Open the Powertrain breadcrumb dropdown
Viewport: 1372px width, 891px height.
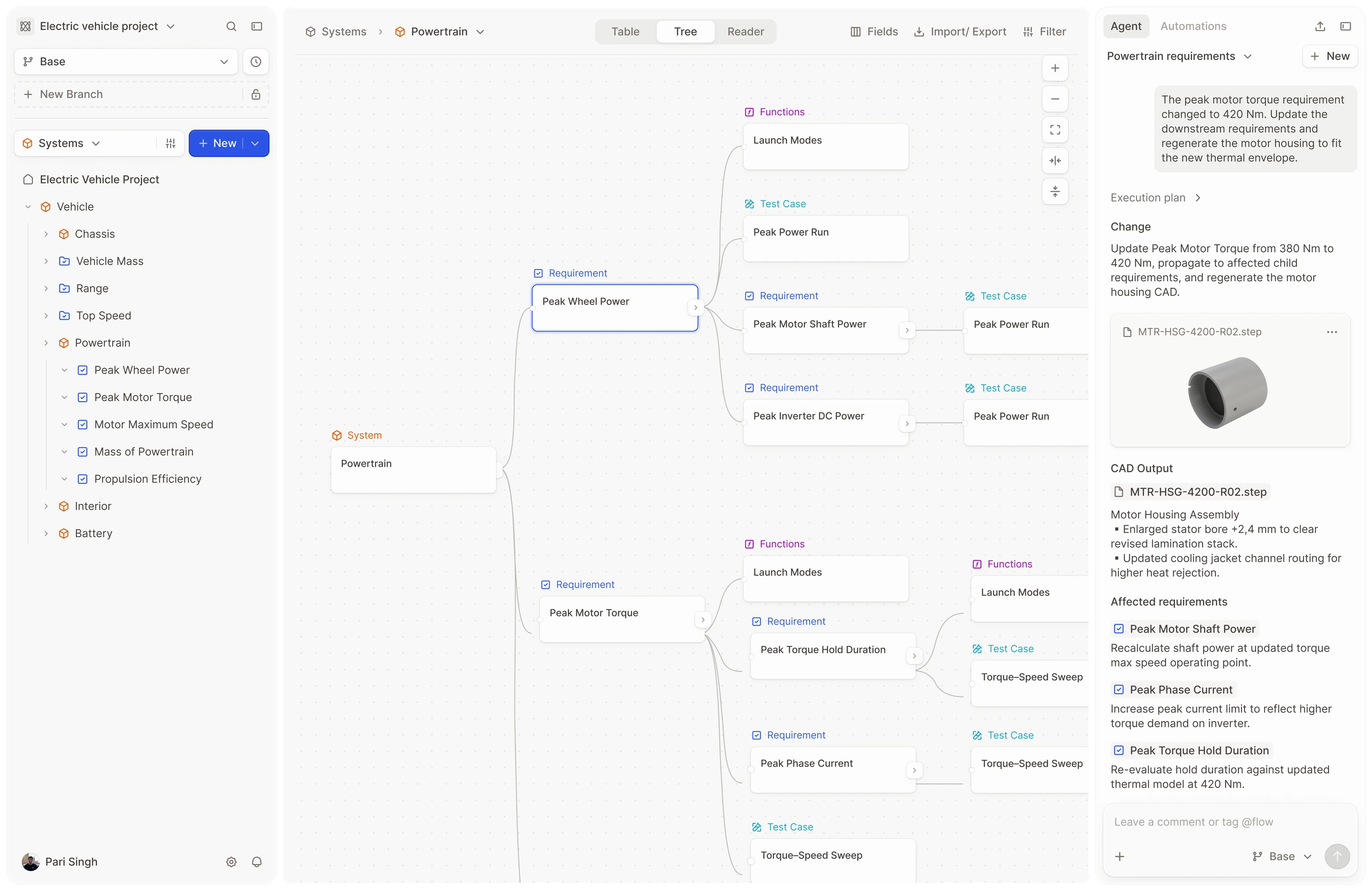(x=480, y=32)
